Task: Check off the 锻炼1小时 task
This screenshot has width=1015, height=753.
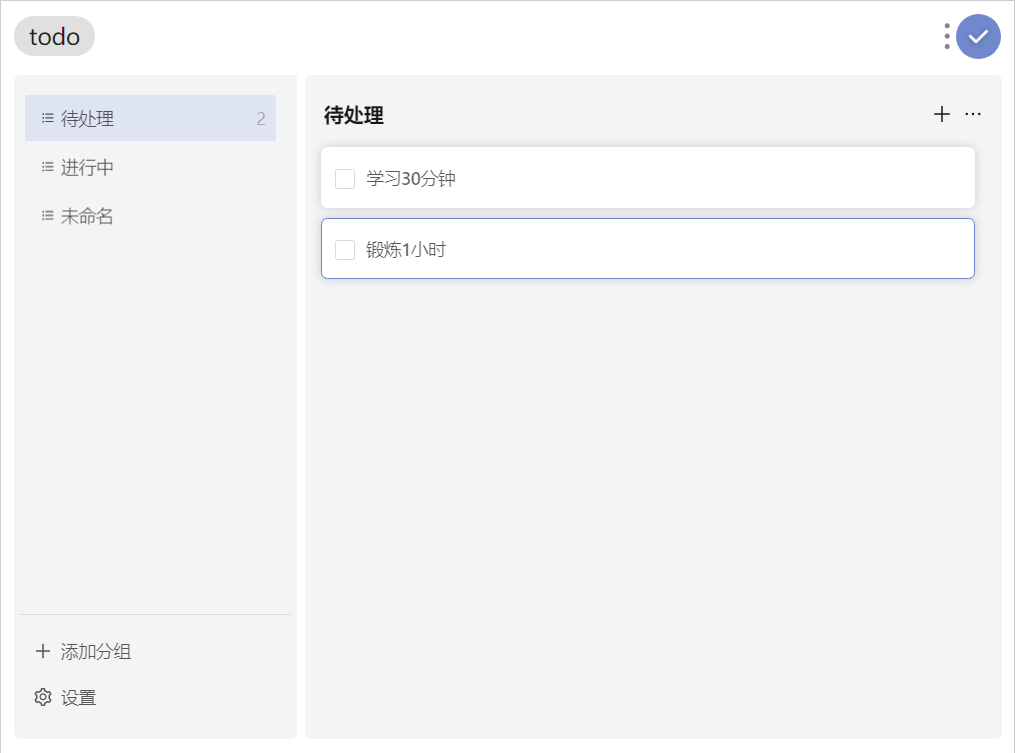Action: (345, 250)
